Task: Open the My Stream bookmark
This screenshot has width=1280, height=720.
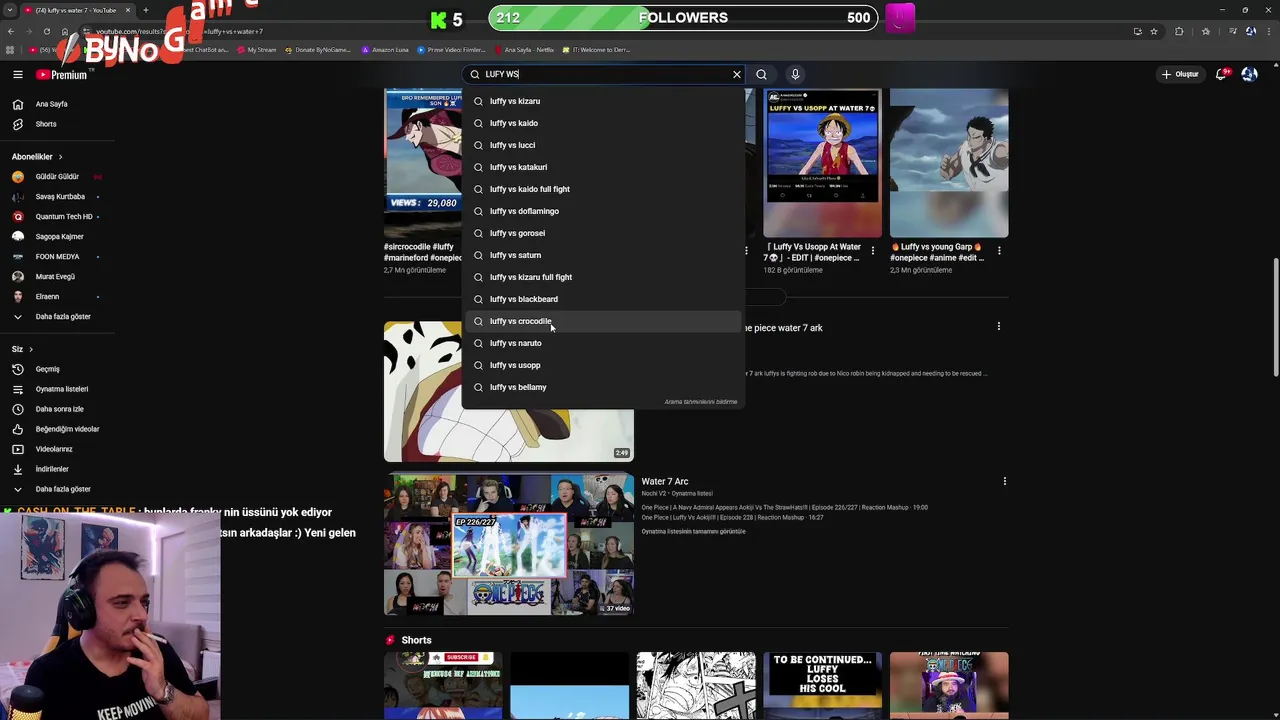Action: pyautogui.click(x=257, y=49)
